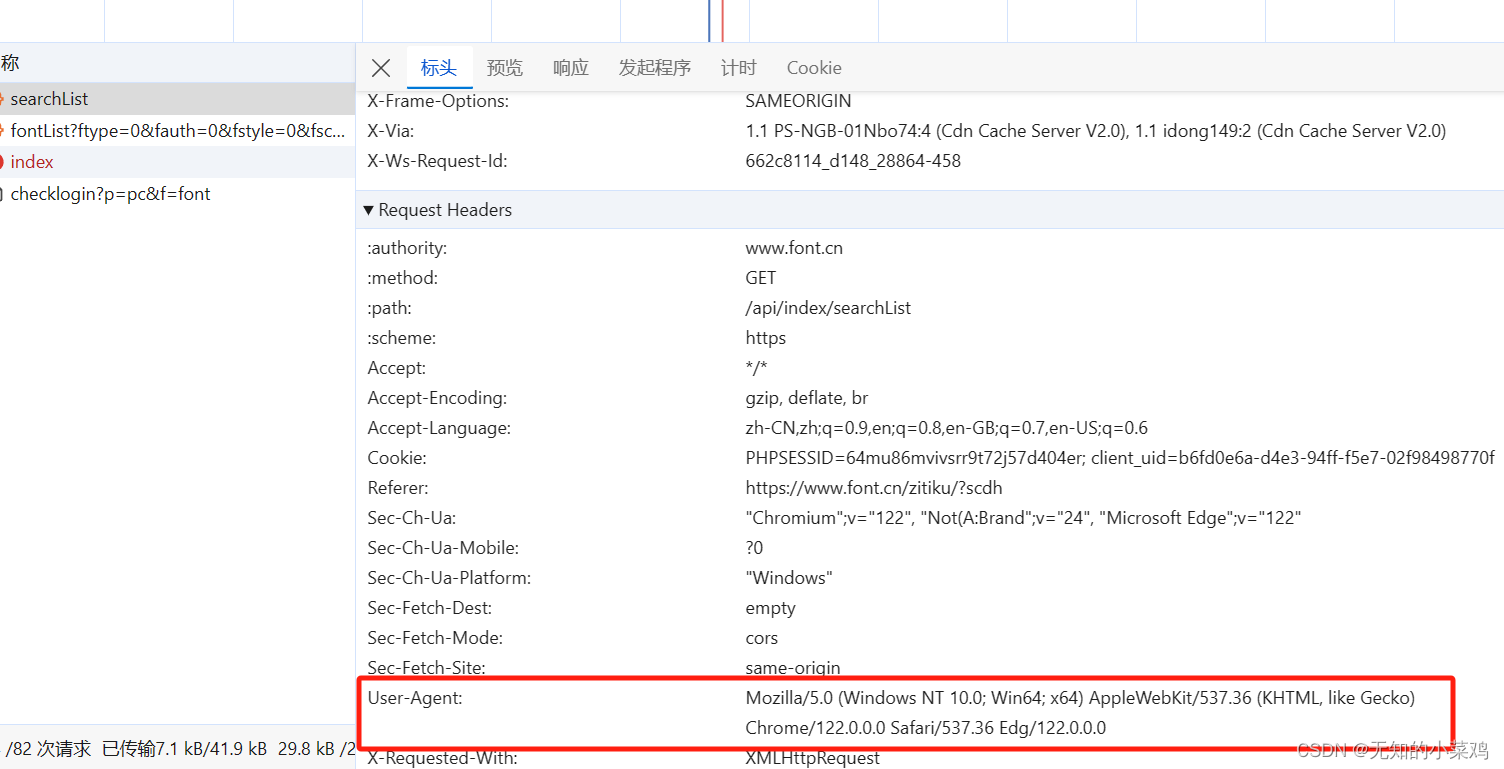Click the Sec-Fetch-Mode header name
Viewport: 1504px width, 769px height.
(435, 638)
